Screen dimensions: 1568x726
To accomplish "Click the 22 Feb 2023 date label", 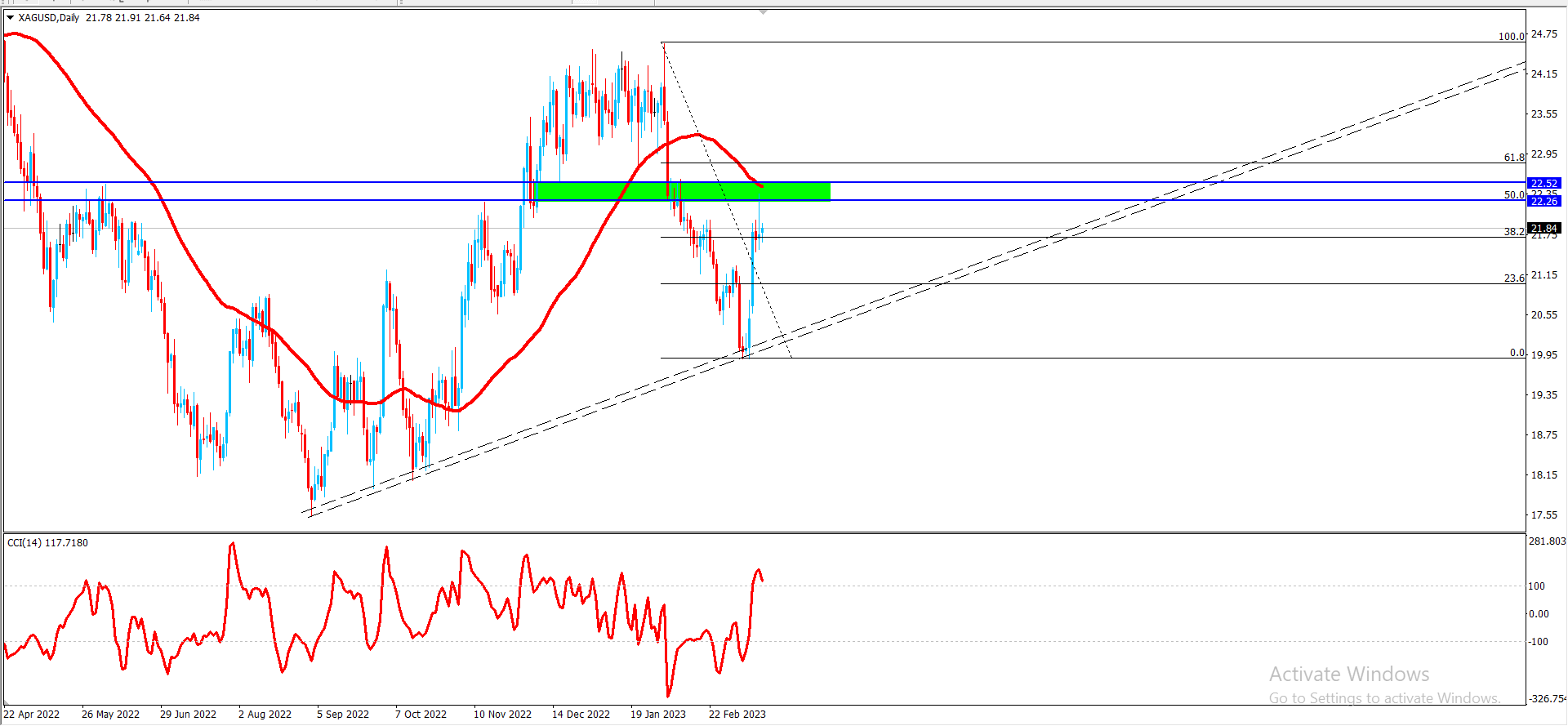I will (737, 715).
